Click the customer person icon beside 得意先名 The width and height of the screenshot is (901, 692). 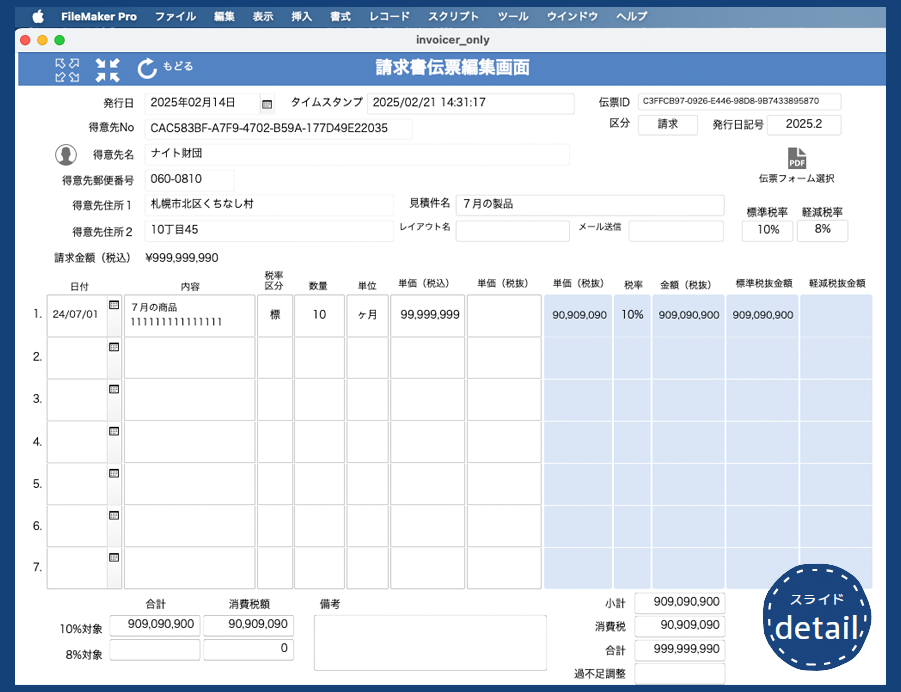tap(66, 154)
